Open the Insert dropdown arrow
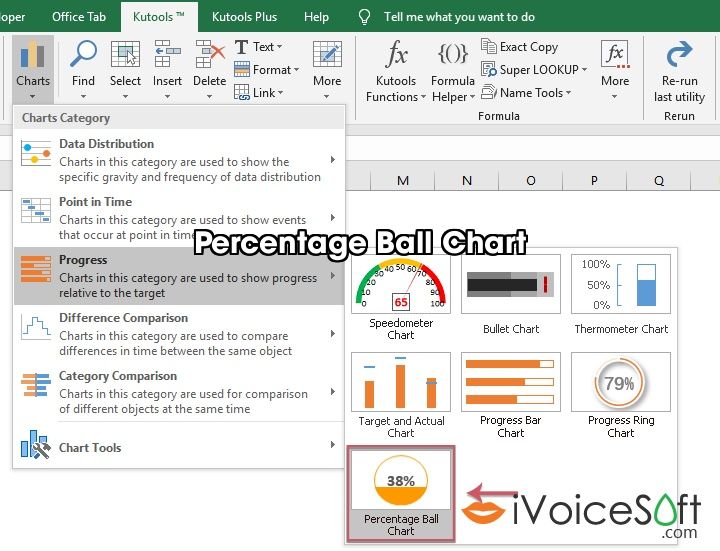Viewport: 720px width, 551px height. tap(167, 96)
